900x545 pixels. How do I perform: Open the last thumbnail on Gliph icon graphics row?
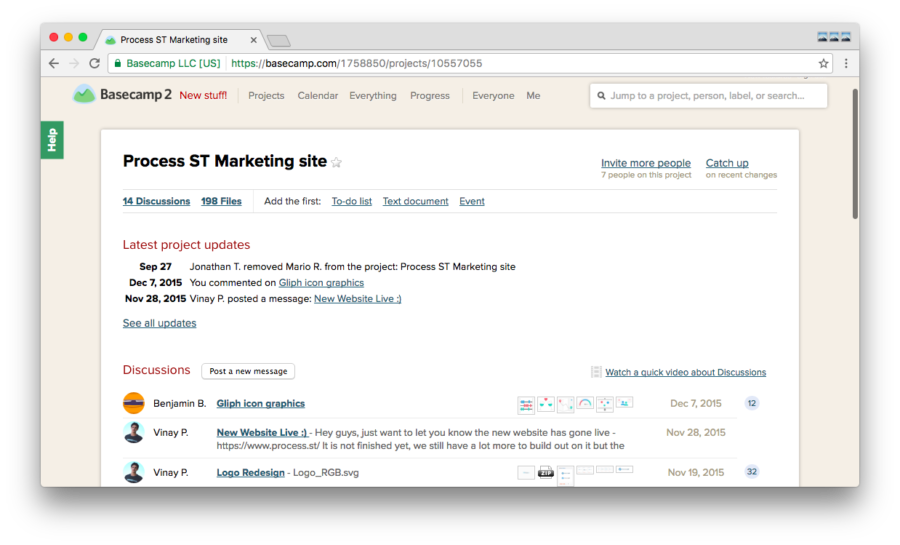(624, 403)
